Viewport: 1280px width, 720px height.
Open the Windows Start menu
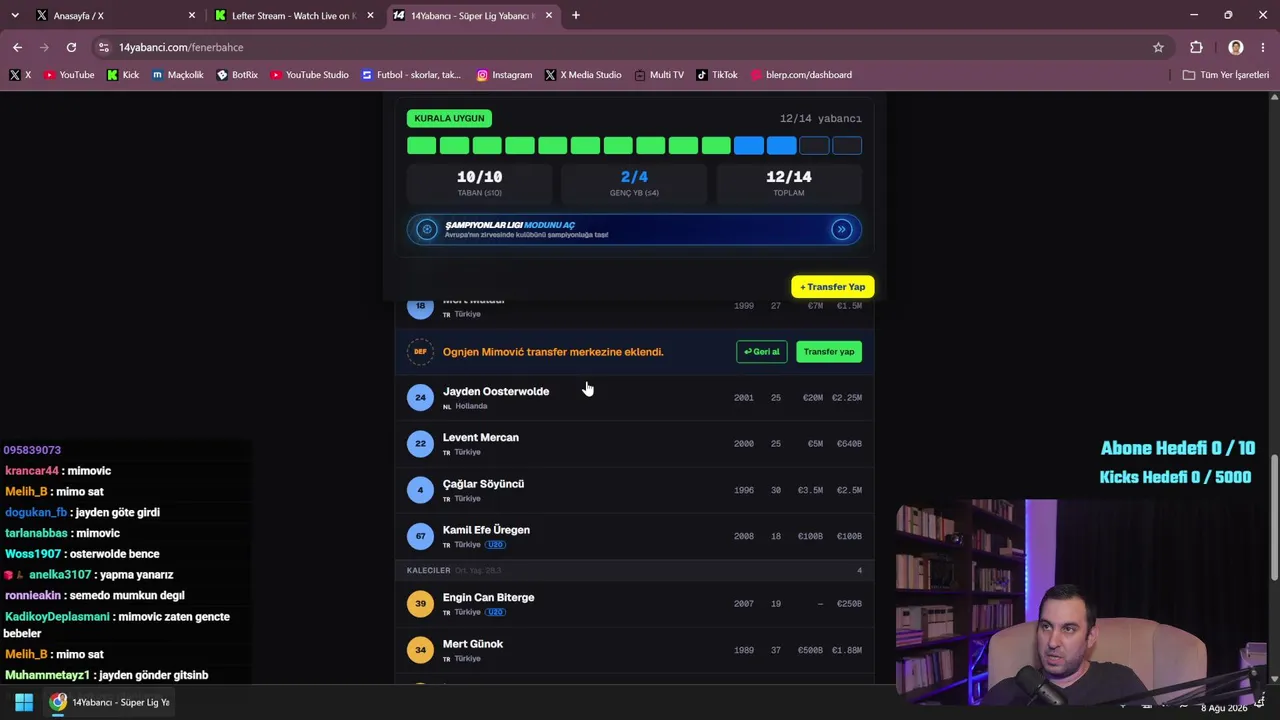24,702
